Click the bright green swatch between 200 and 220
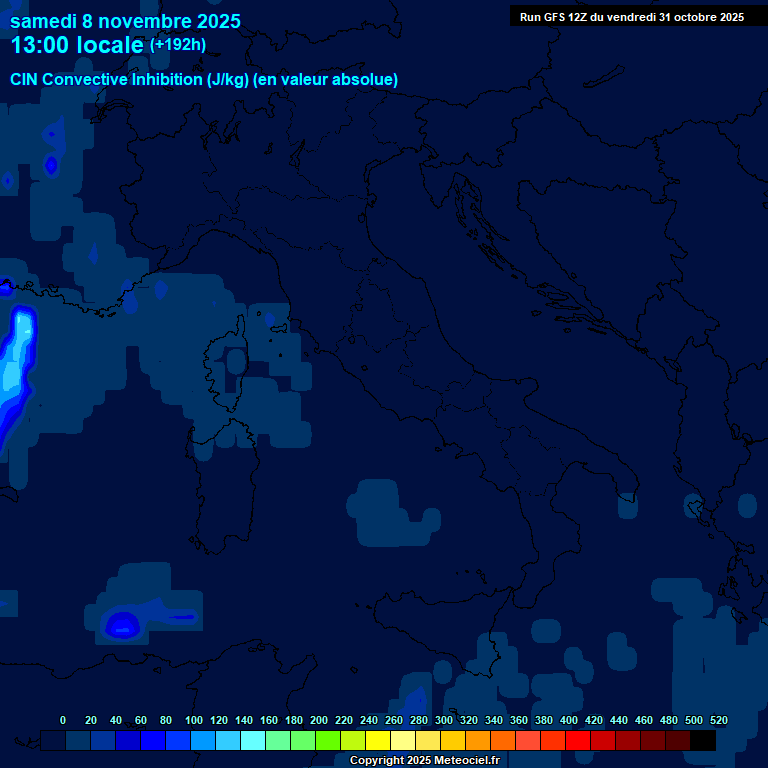 pos(328,740)
